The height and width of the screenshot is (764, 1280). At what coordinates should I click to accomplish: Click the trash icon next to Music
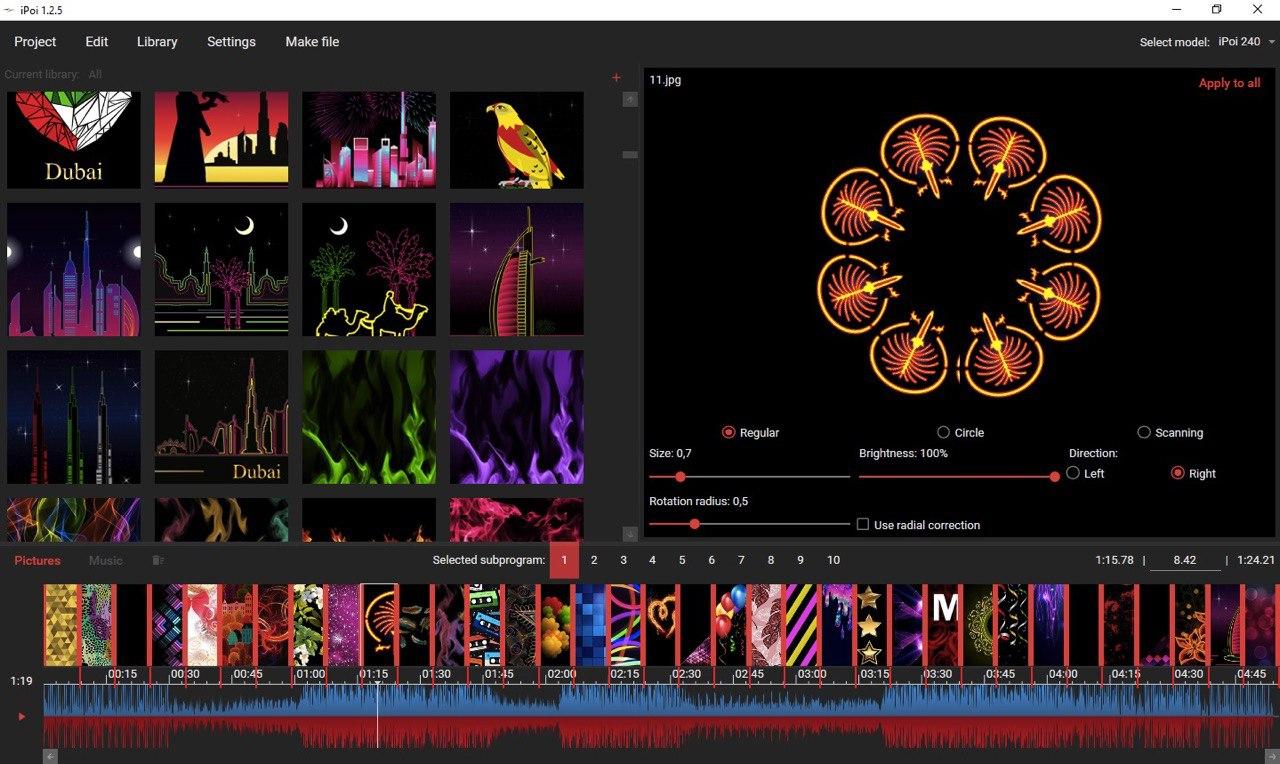click(x=157, y=561)
